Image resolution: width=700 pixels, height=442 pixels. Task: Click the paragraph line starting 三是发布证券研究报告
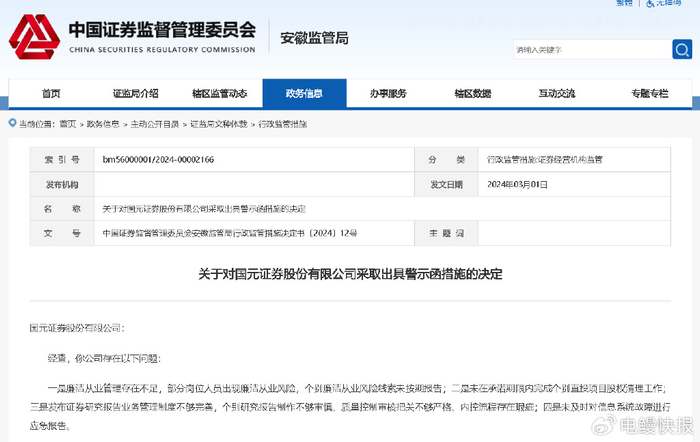pyautogui.click(x=350, y=407)
